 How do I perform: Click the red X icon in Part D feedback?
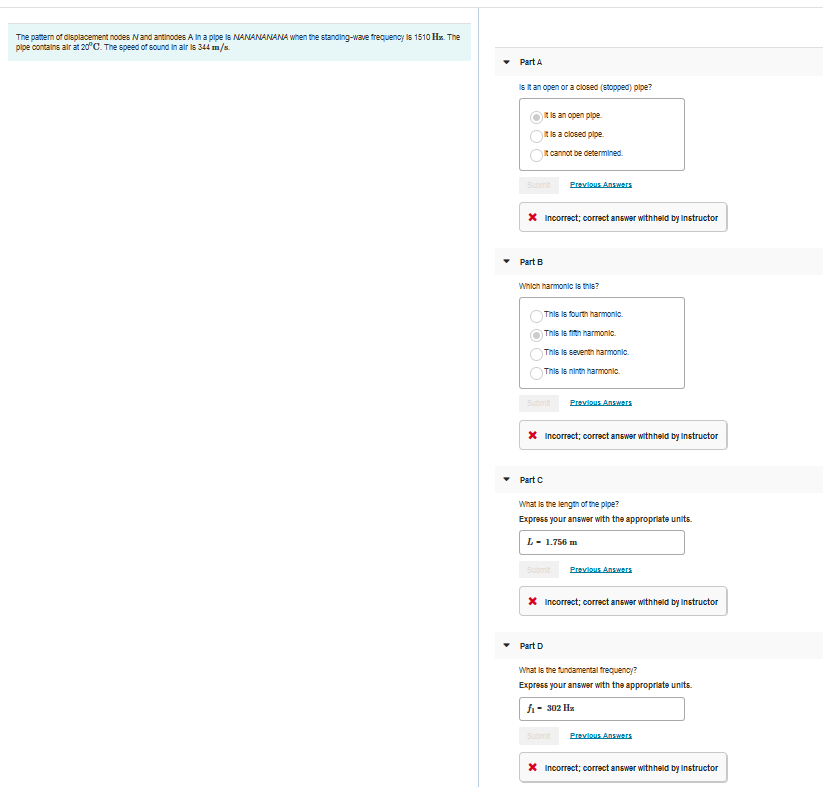click(x=531, y=767)
